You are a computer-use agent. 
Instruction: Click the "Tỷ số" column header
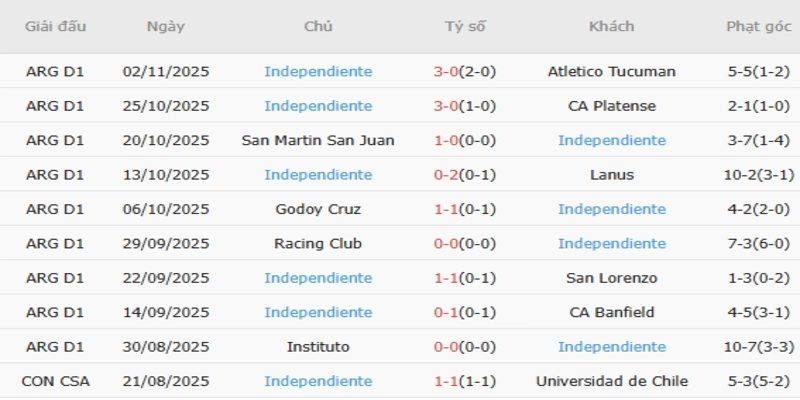point(465,27)
